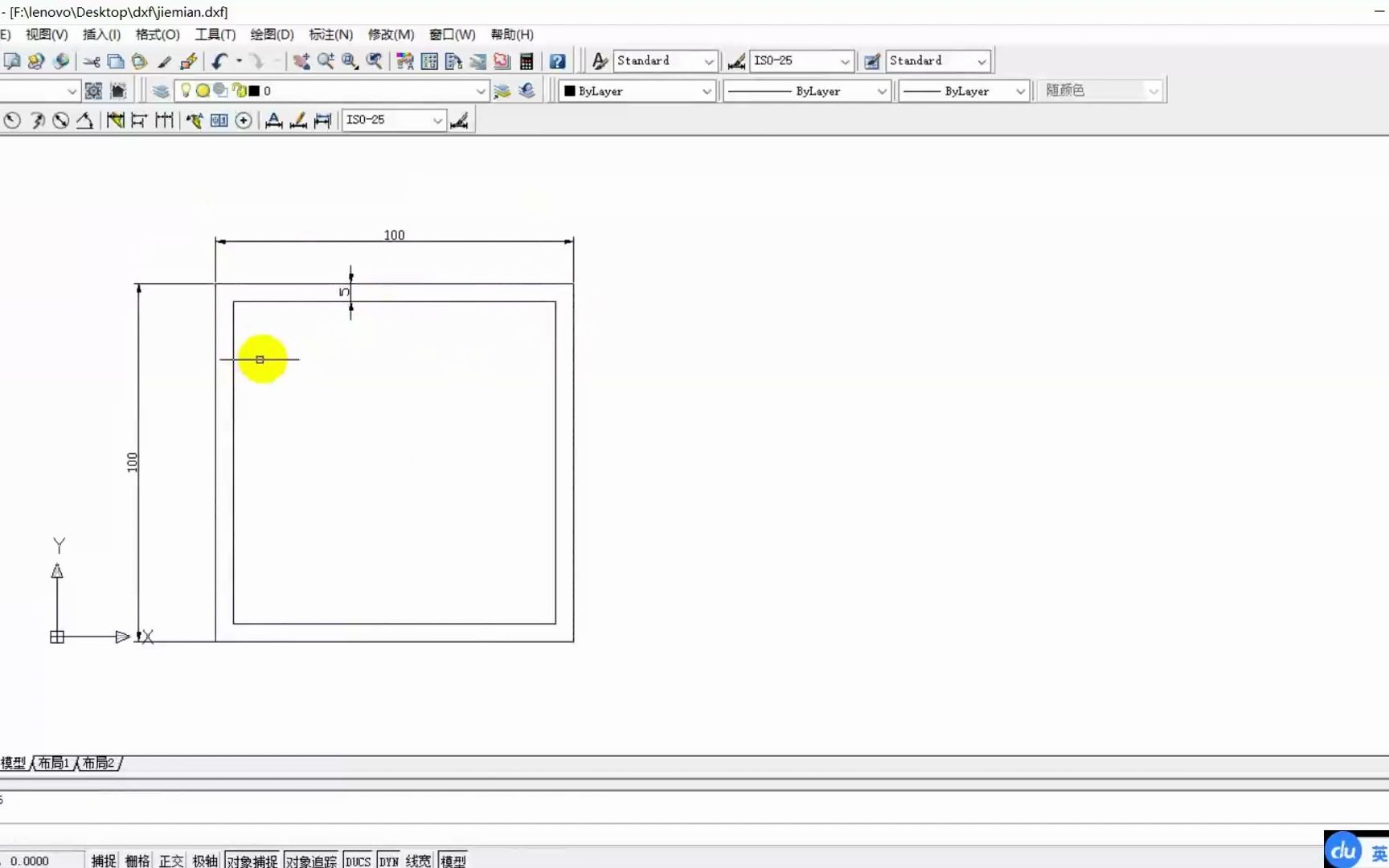This screenshot has height=868, width=1389.
Task: Select the Match Properties brush icon
Action: pyautogui.click(x=165, y=61)
